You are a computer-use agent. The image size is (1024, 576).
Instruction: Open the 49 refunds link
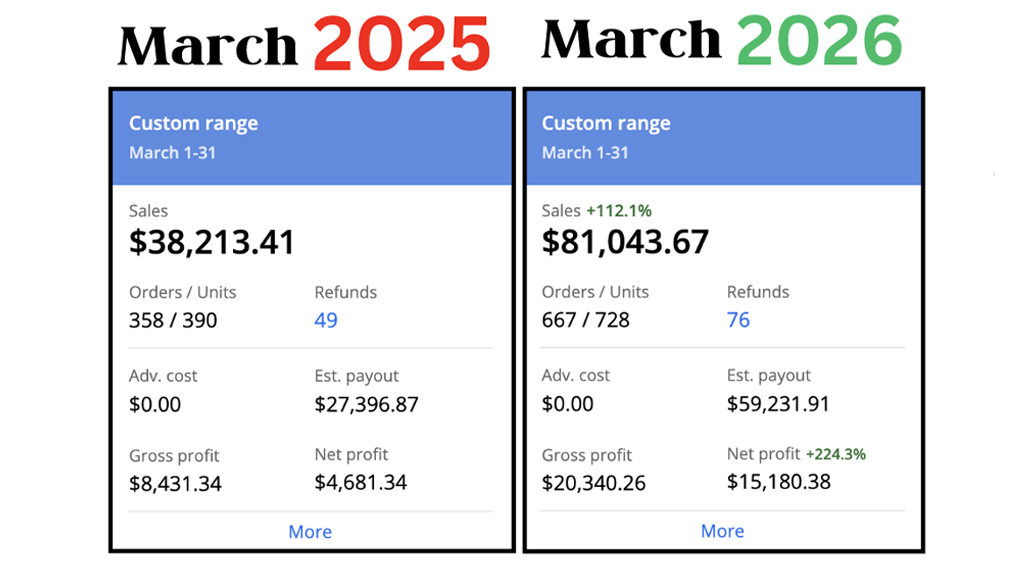[x=326, y=320]
